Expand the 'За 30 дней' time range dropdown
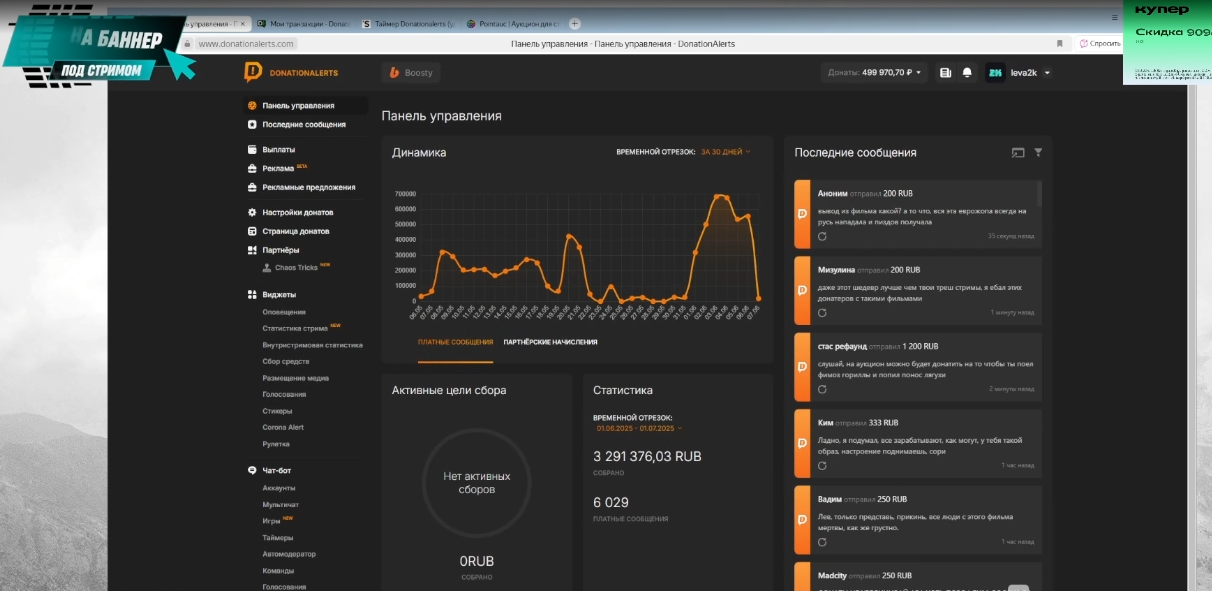The width and height of the screenshot is (1212, 591). coord(725,152)
